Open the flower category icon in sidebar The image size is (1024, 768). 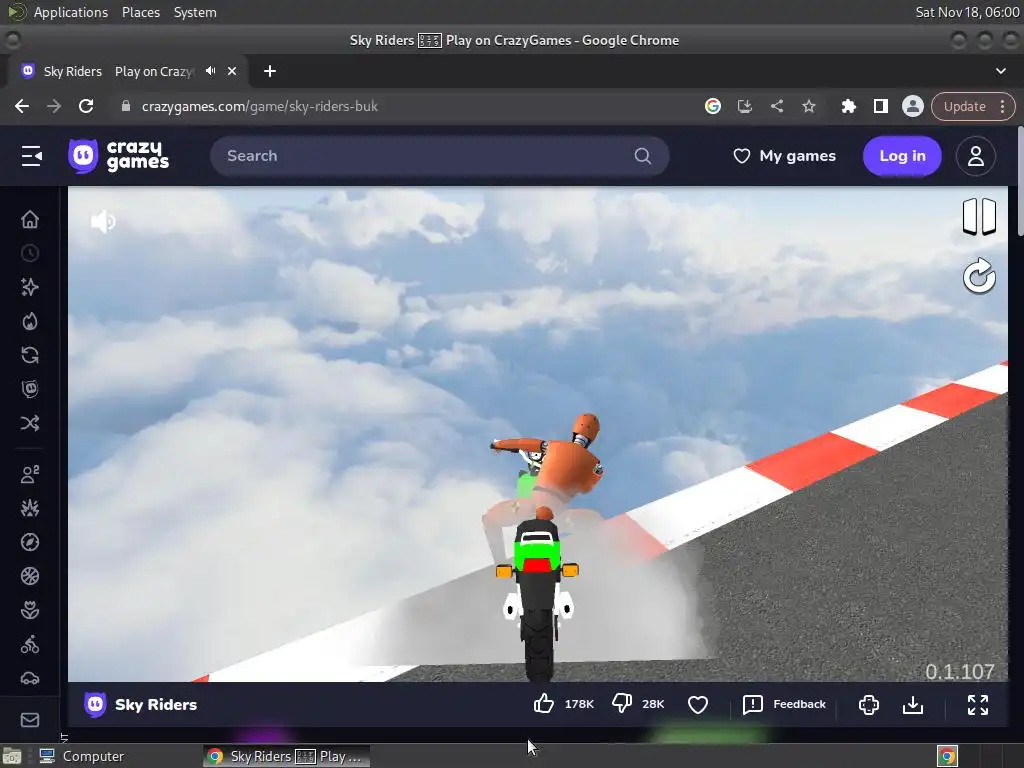click(x=30, y=610)
